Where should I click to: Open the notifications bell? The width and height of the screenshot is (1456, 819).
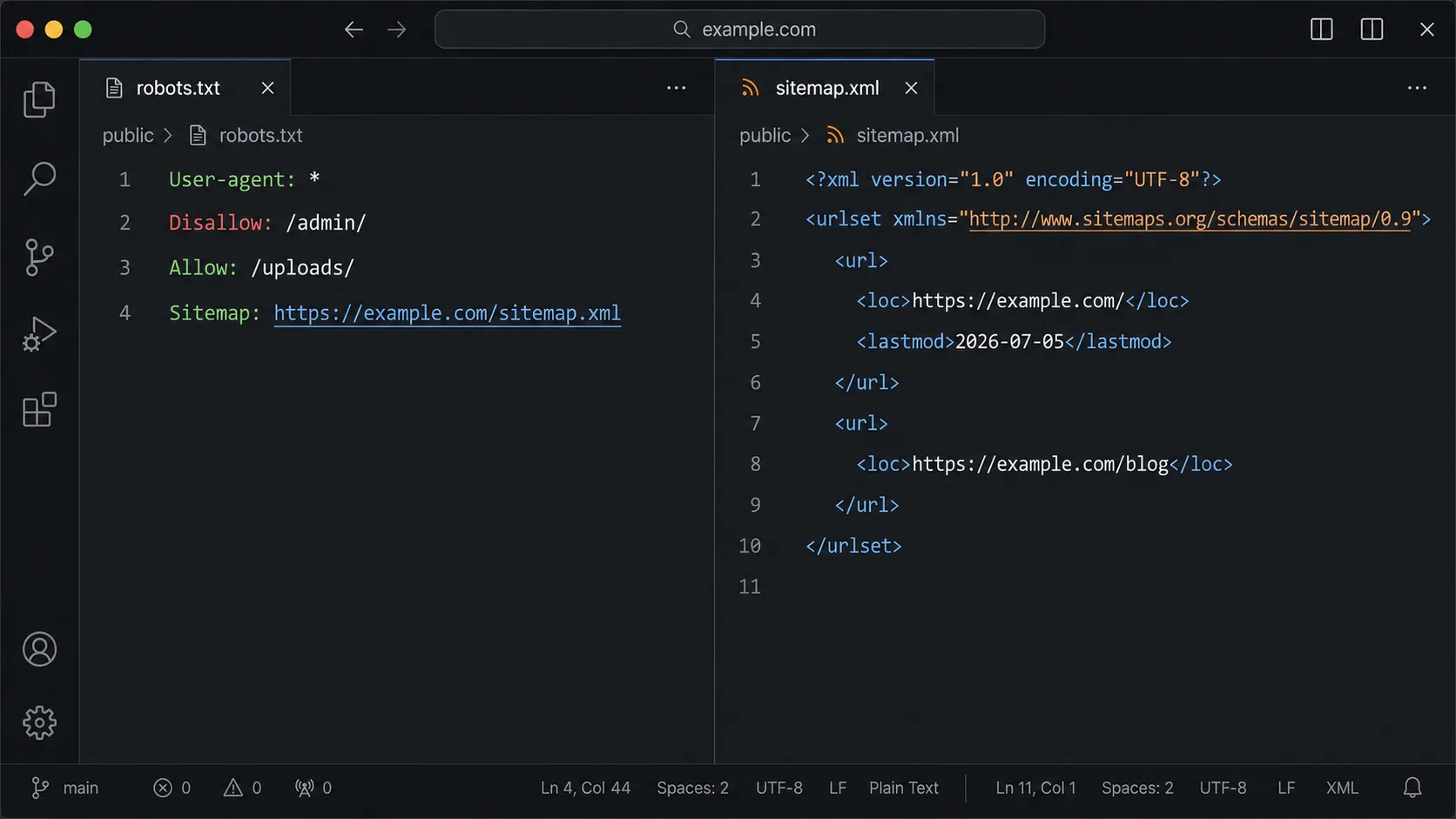tap(1412, 788)
